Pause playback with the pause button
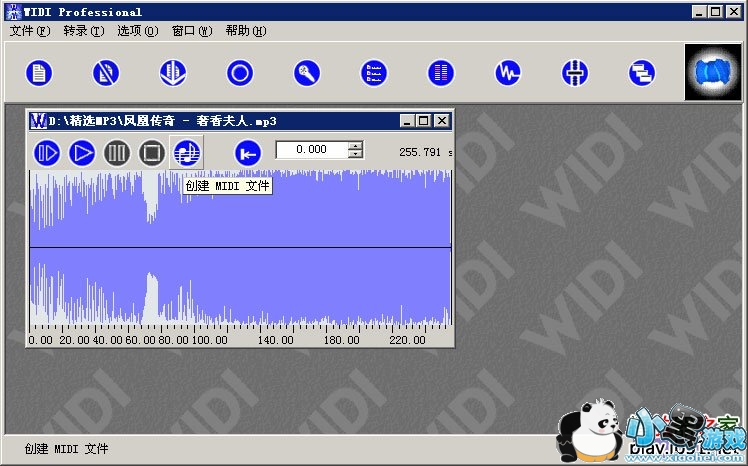Image resolution: width=748 pixels, height=466 pixels. [117, 153]
